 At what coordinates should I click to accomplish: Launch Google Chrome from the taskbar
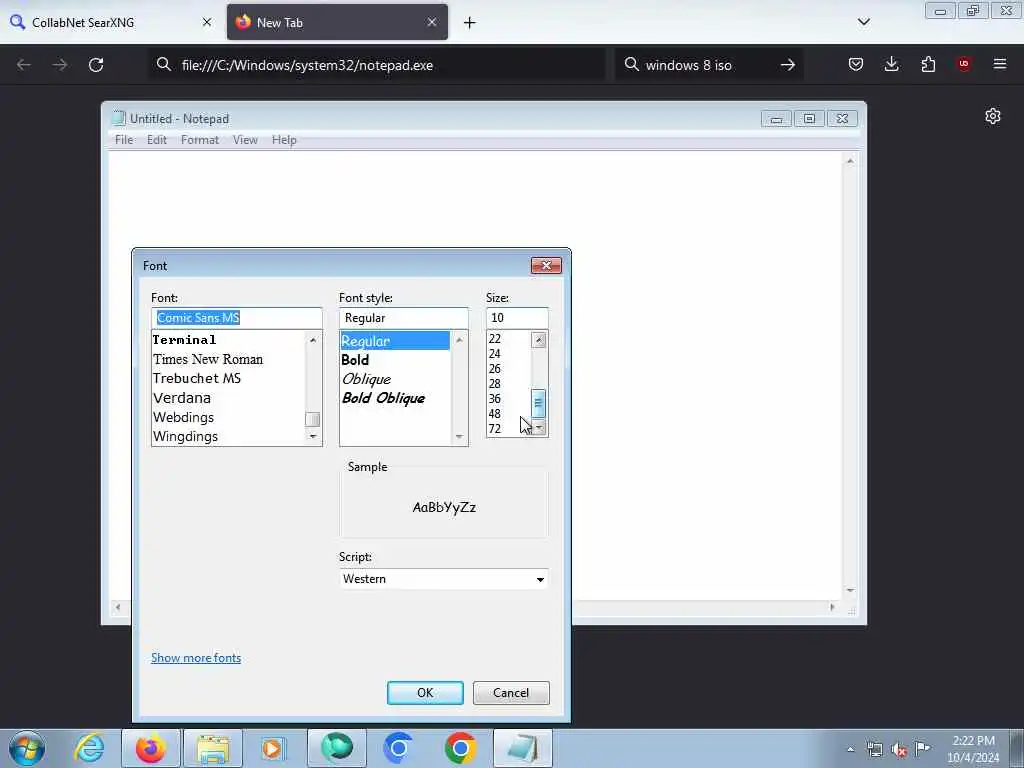(x=460, y=748)
